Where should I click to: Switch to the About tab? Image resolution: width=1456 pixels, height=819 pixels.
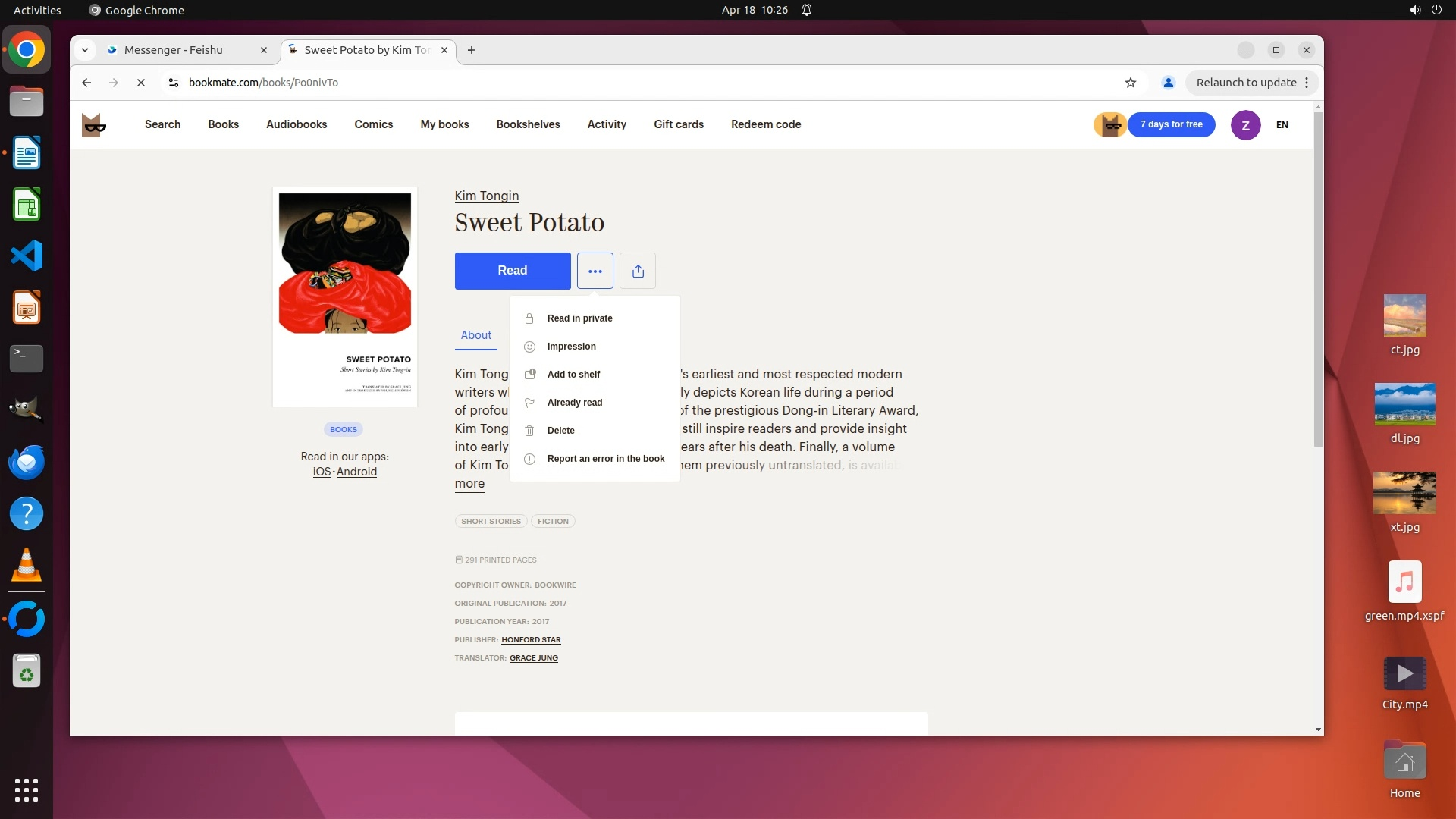tap(475, 335)
